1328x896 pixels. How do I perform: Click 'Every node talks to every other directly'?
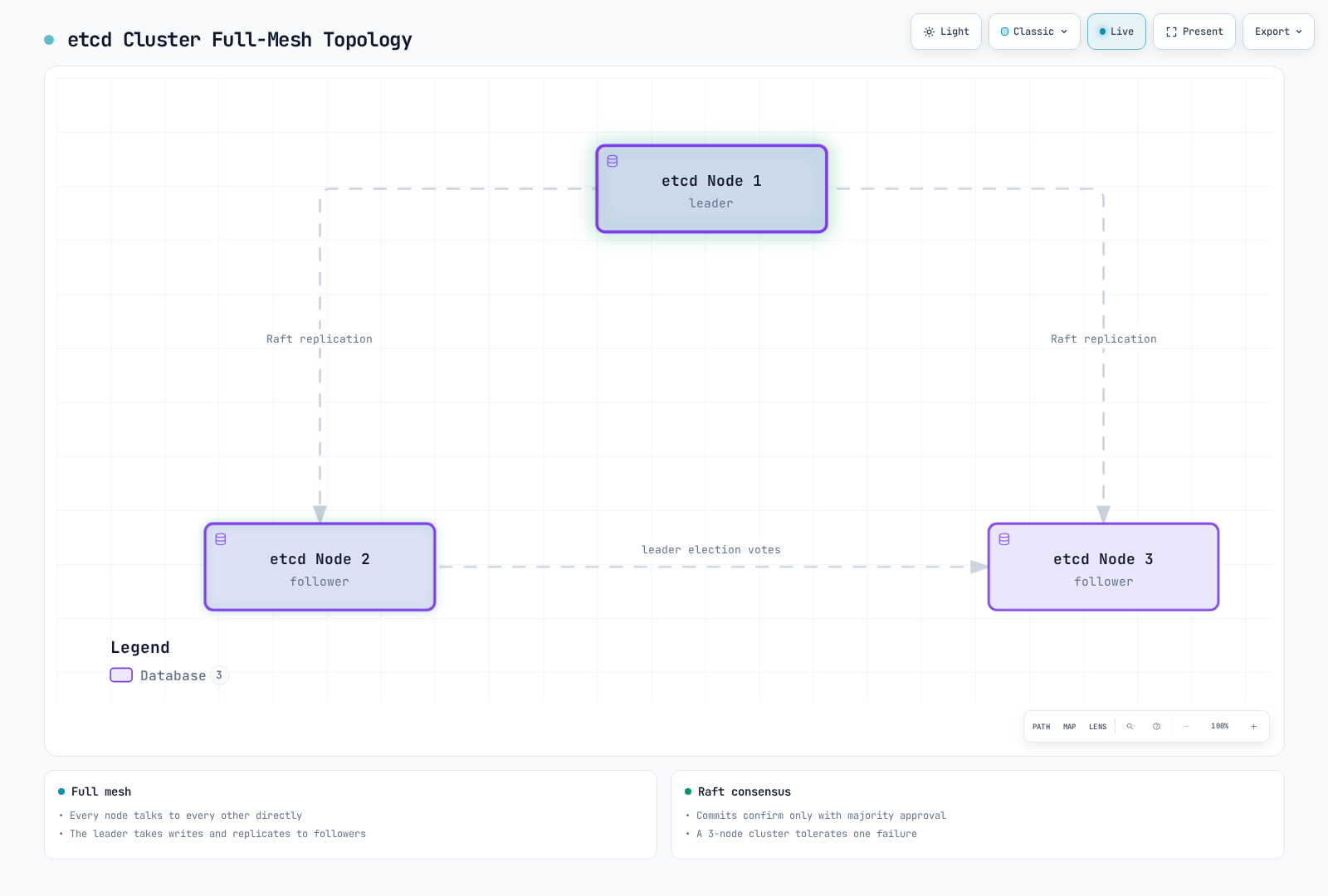pos(186,816)
